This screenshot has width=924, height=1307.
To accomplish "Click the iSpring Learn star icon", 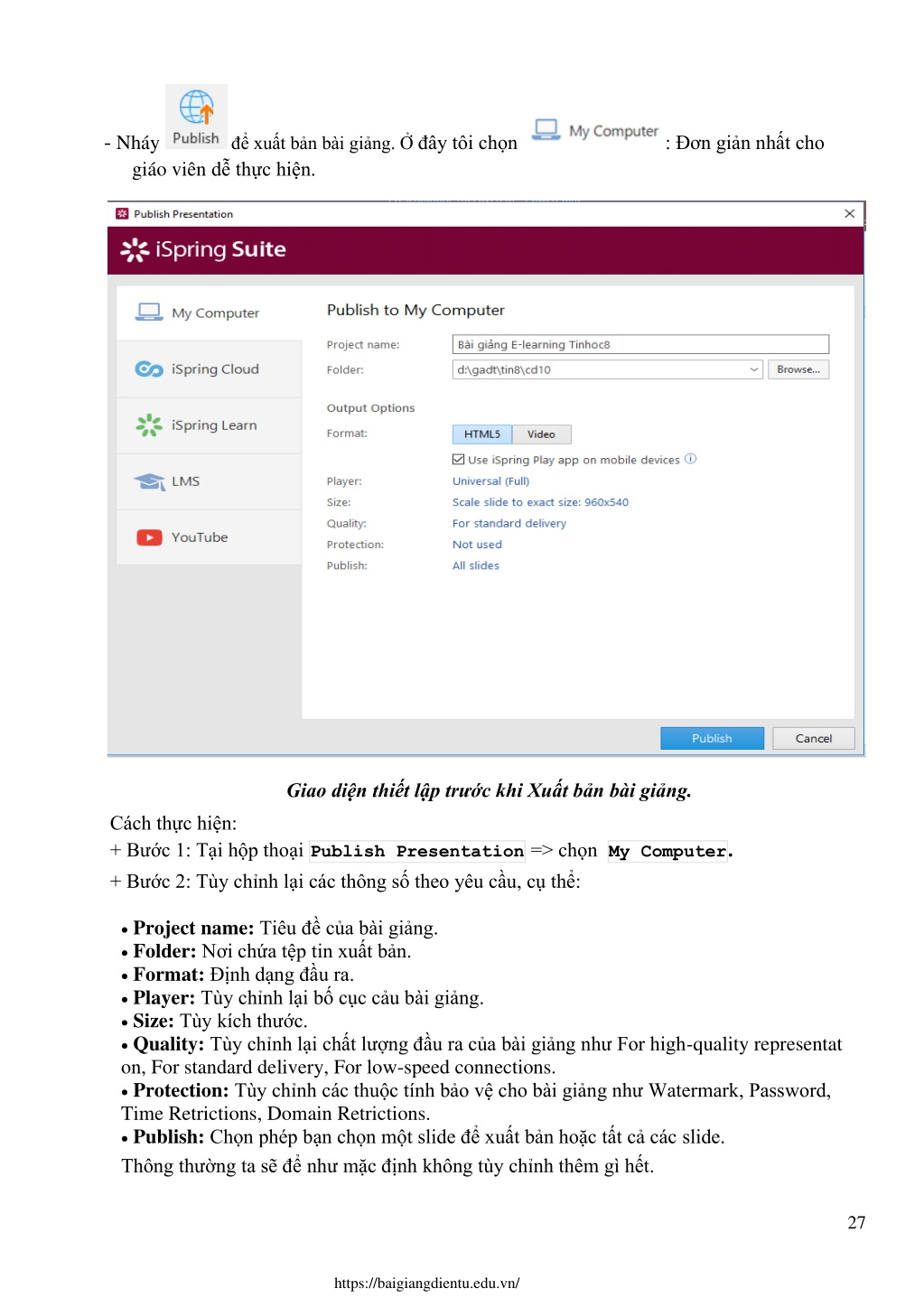I will [148, 425].
